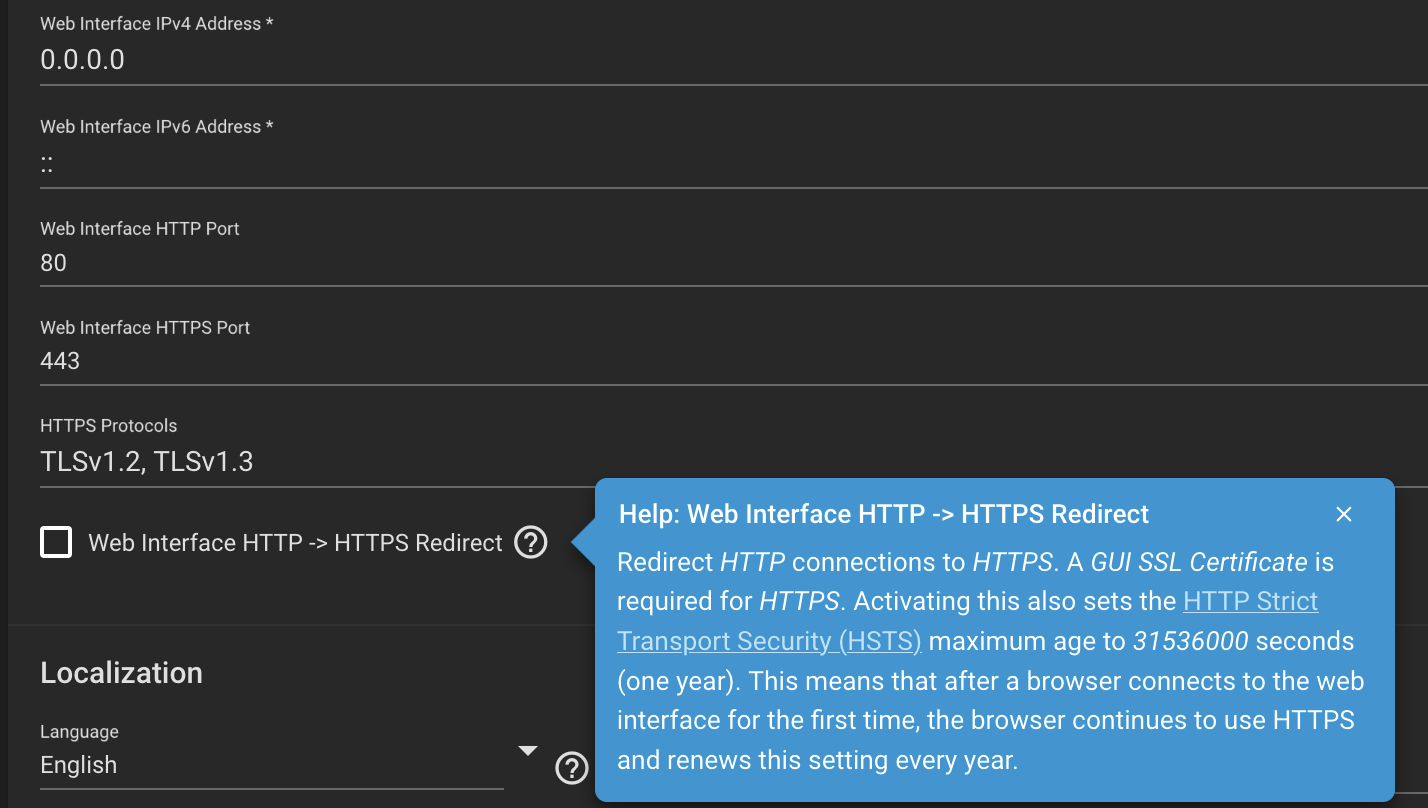The image size is (1428, 808).
Task: Expand the Language dropdown arrow
Action: [528, 751]
